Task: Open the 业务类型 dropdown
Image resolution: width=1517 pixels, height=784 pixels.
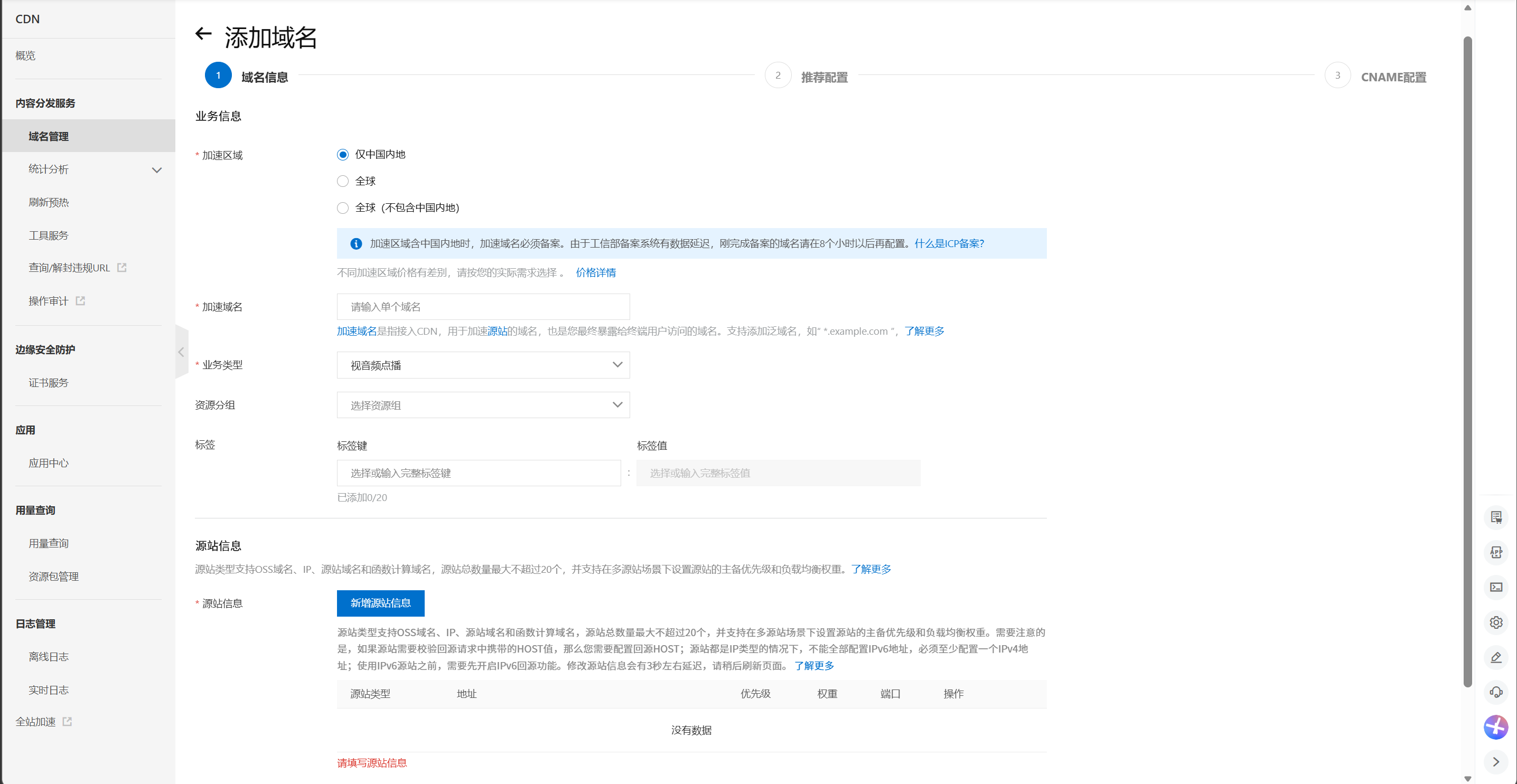Action: pos(483,365)
